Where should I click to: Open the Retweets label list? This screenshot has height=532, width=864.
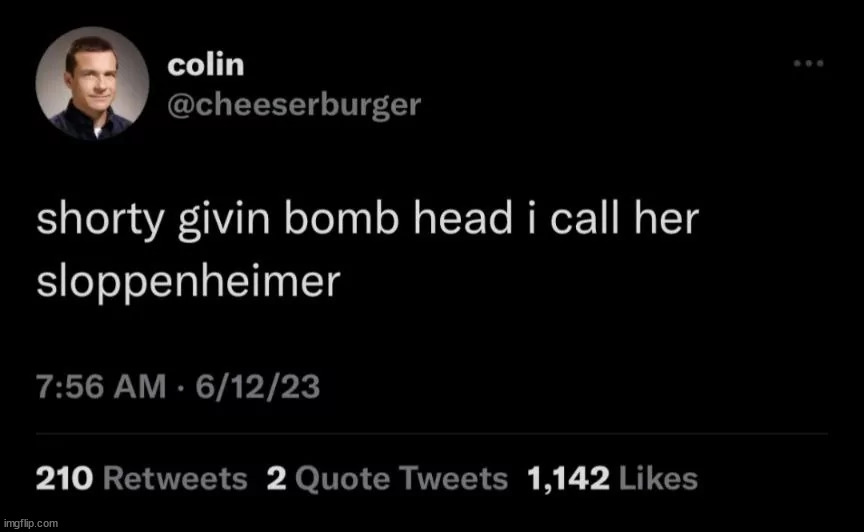pyautogui.click(x=175, y=479)
